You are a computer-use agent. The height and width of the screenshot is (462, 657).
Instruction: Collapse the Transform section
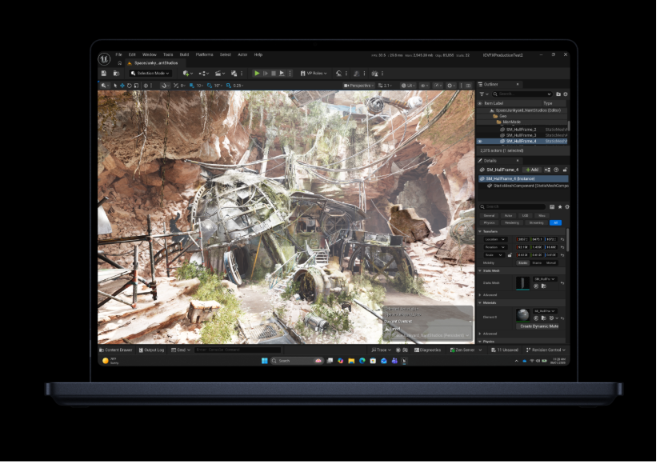tap(480, 231)
